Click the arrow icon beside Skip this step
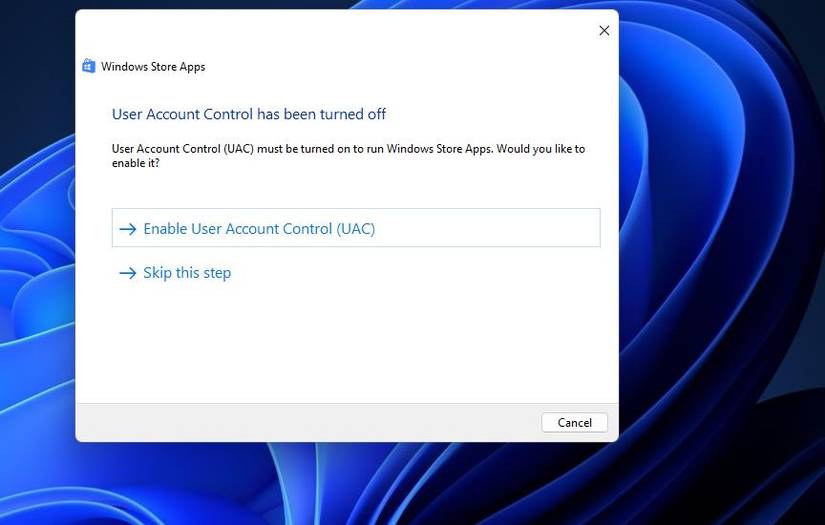825x525 pixels. point(128,273)
